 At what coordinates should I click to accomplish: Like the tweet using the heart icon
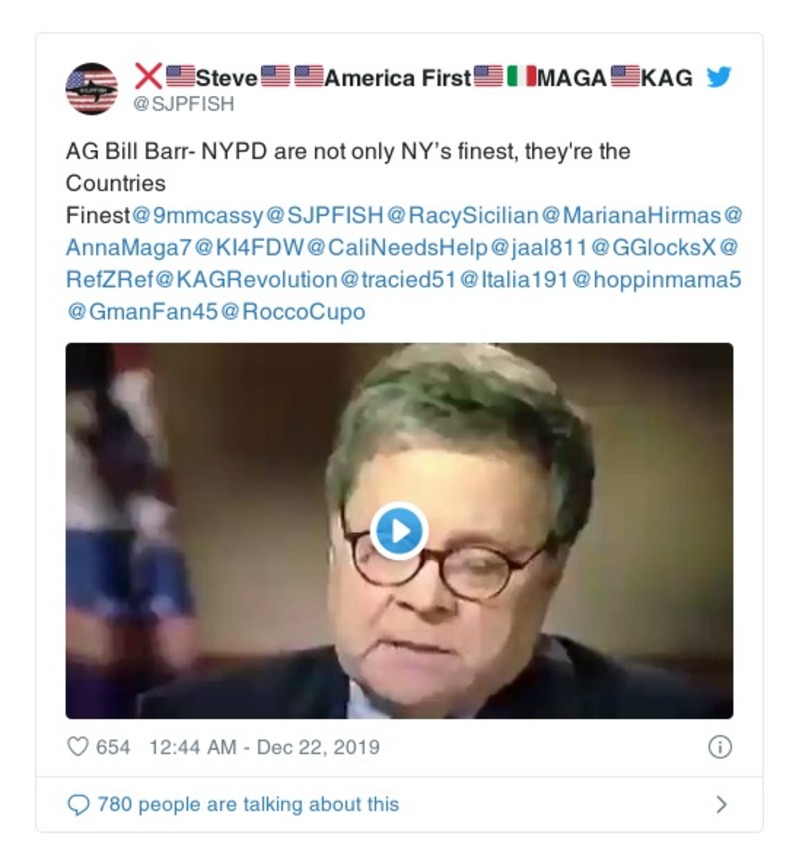click(76, 744)
